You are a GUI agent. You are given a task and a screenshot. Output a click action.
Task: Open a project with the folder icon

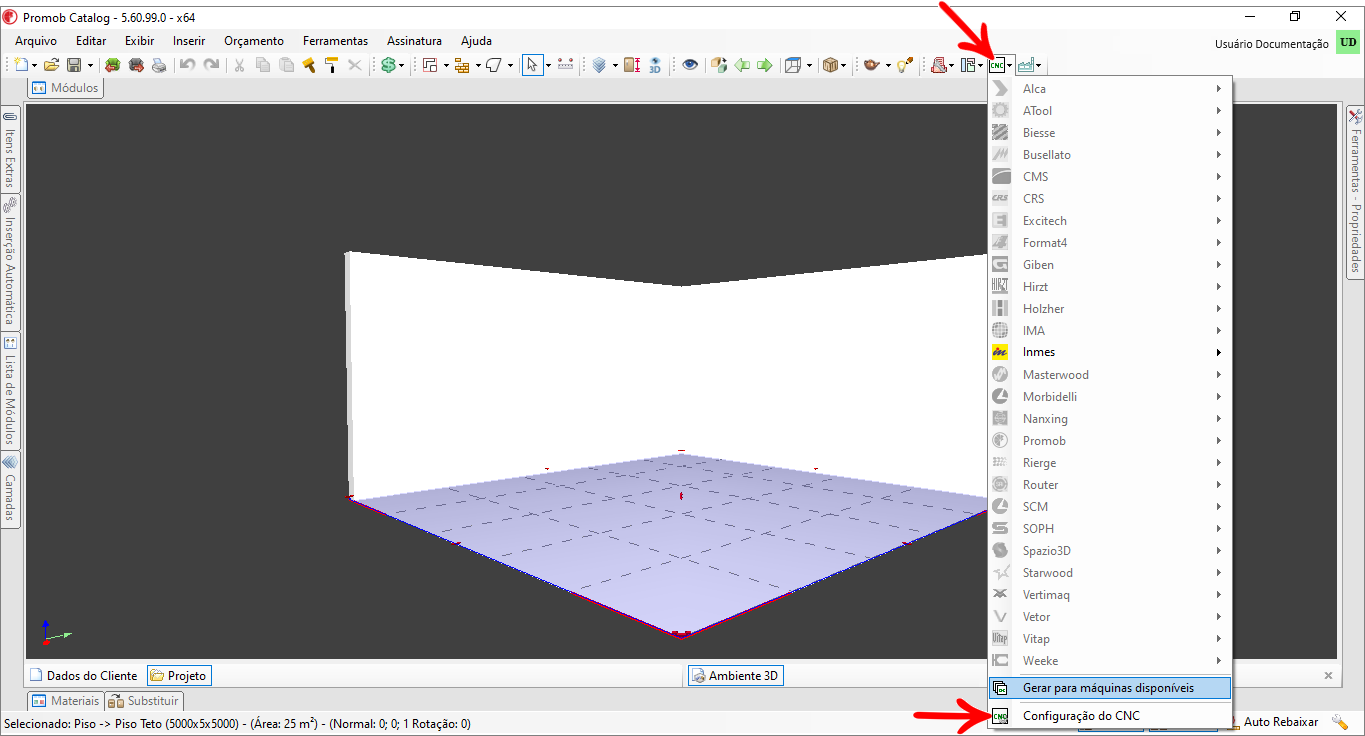coord(51,65)
